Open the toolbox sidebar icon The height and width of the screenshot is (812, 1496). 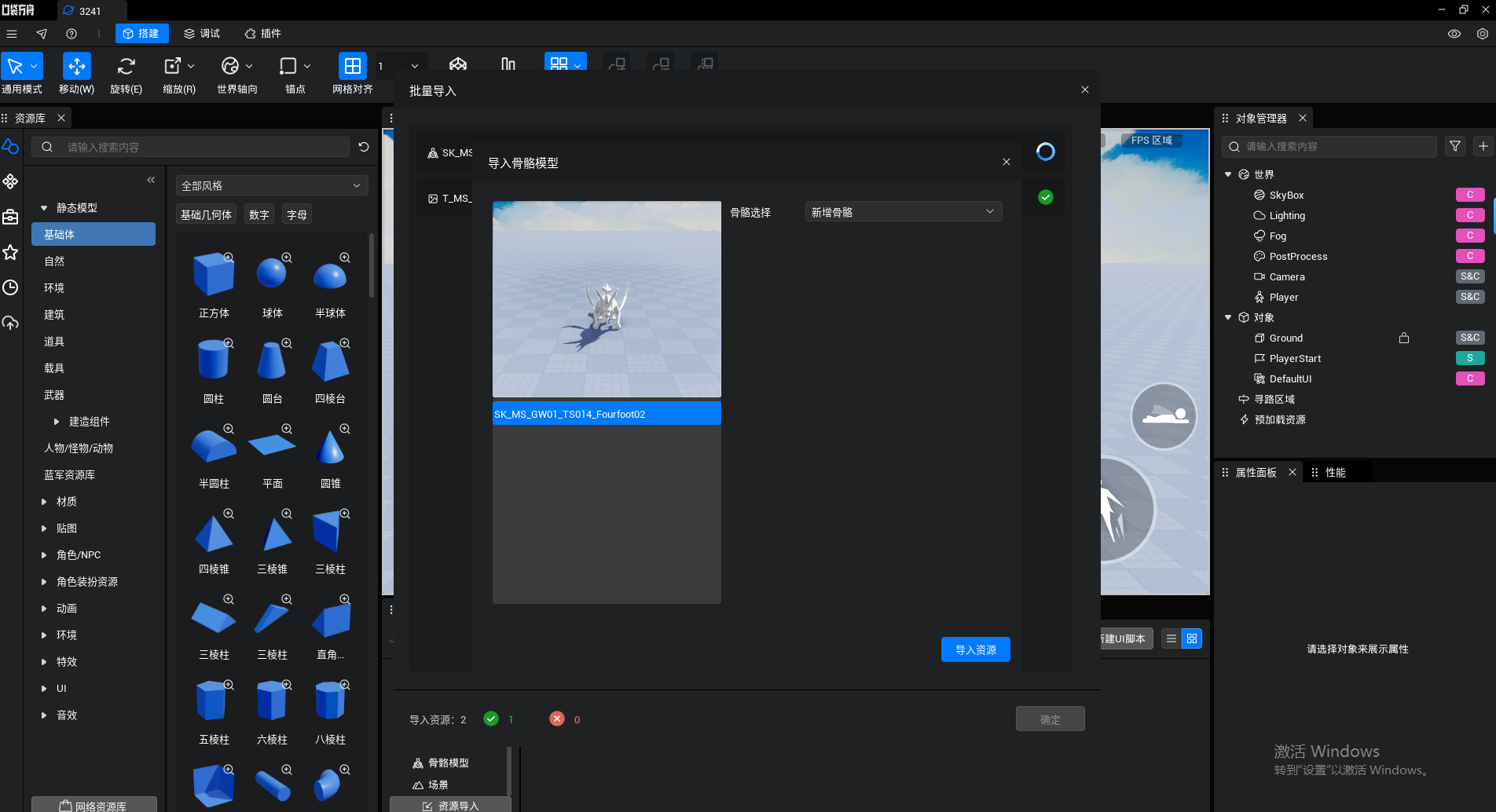point(10,217)
